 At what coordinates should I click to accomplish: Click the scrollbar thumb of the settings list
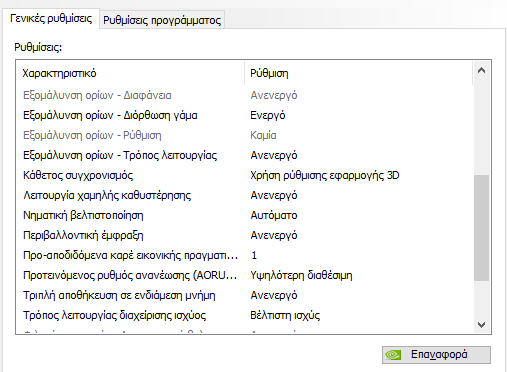(x=481, y=228)
